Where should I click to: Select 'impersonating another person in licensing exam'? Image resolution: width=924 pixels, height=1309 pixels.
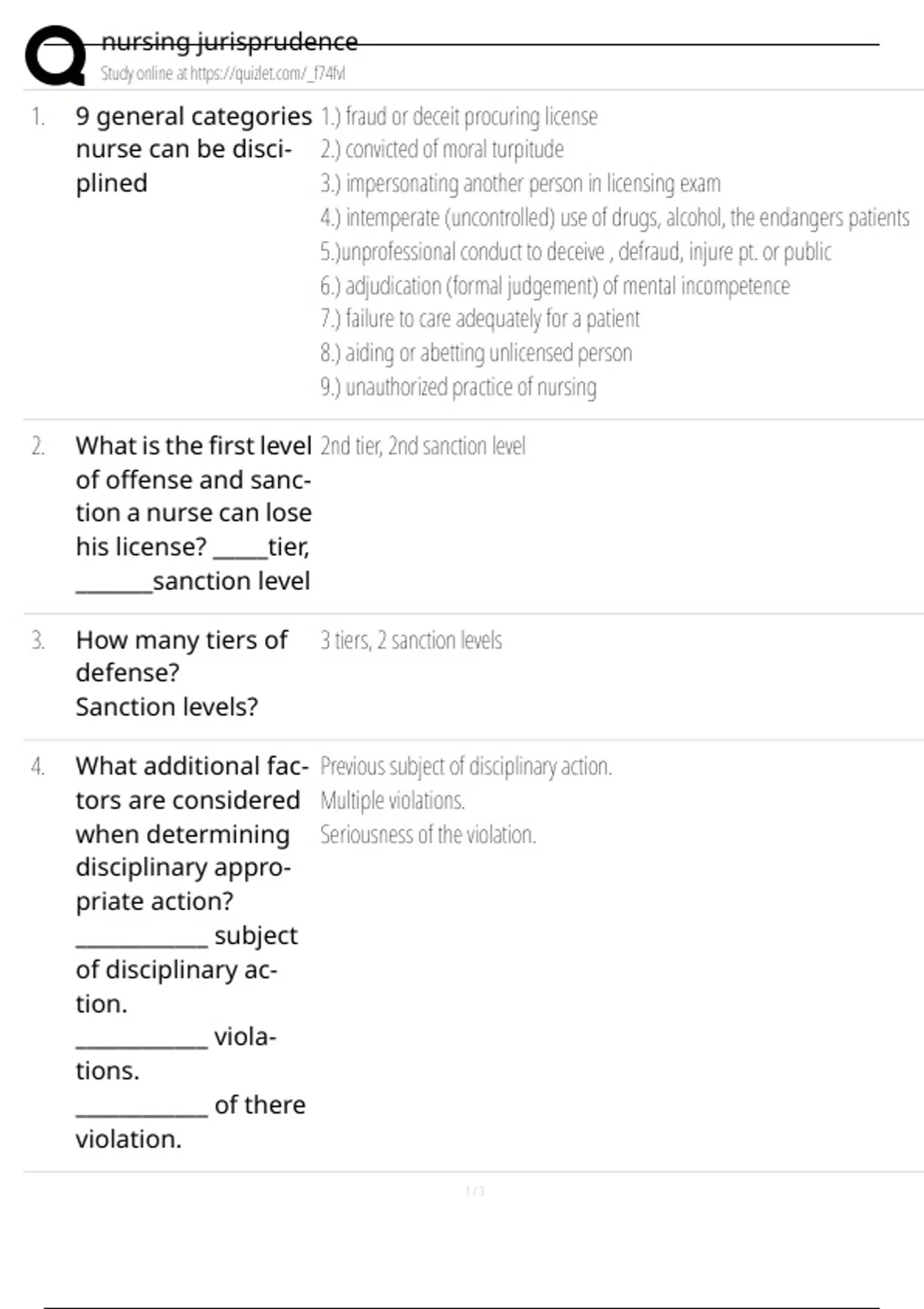click(521, 184)
